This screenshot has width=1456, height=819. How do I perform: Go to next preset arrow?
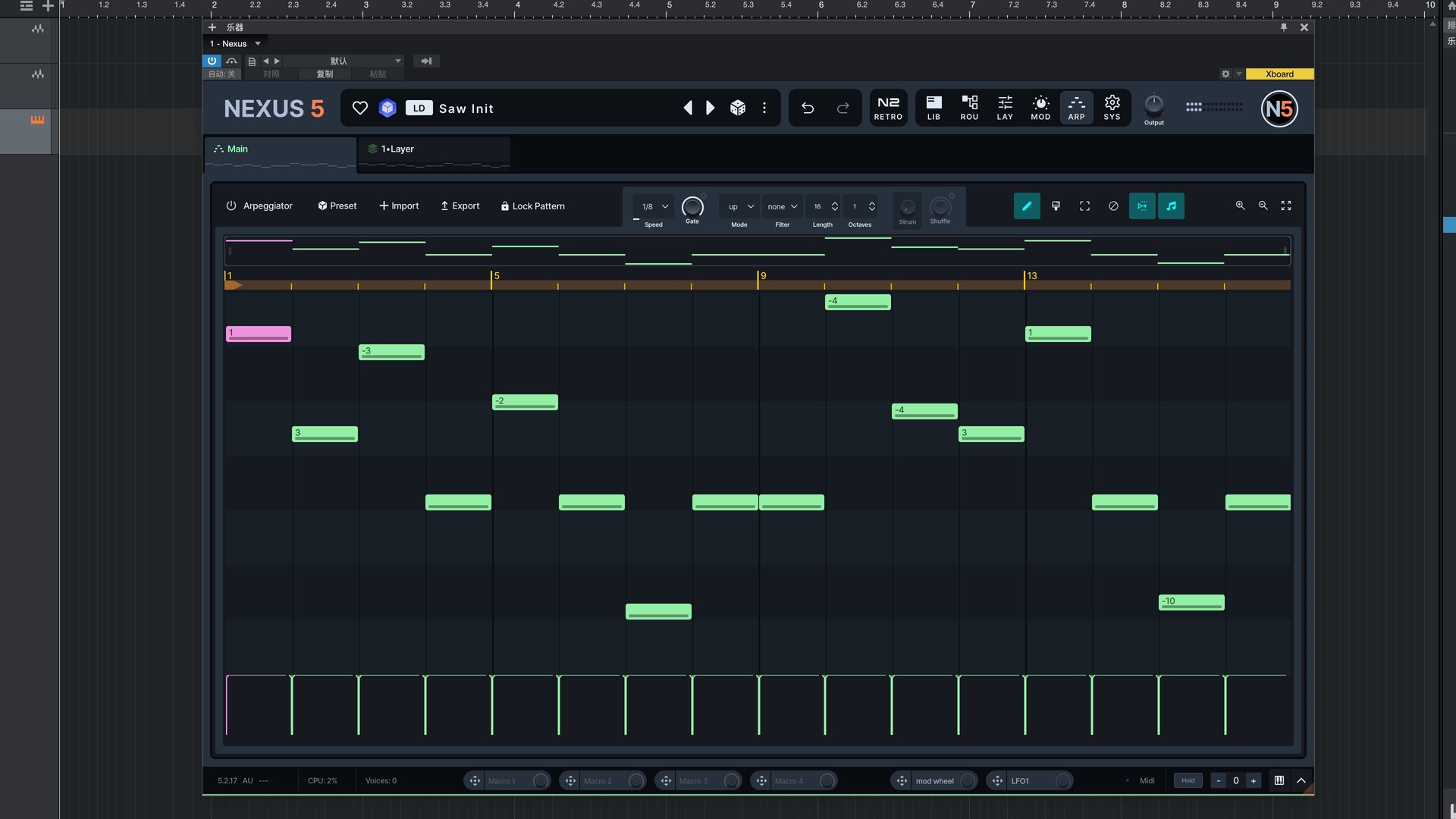(711, 108)
